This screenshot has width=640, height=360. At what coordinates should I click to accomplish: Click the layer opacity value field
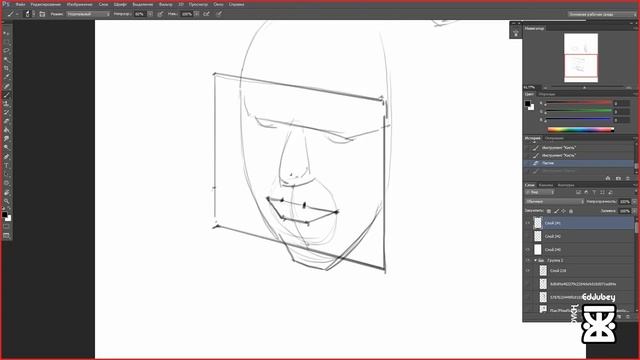tap(624, 202)
